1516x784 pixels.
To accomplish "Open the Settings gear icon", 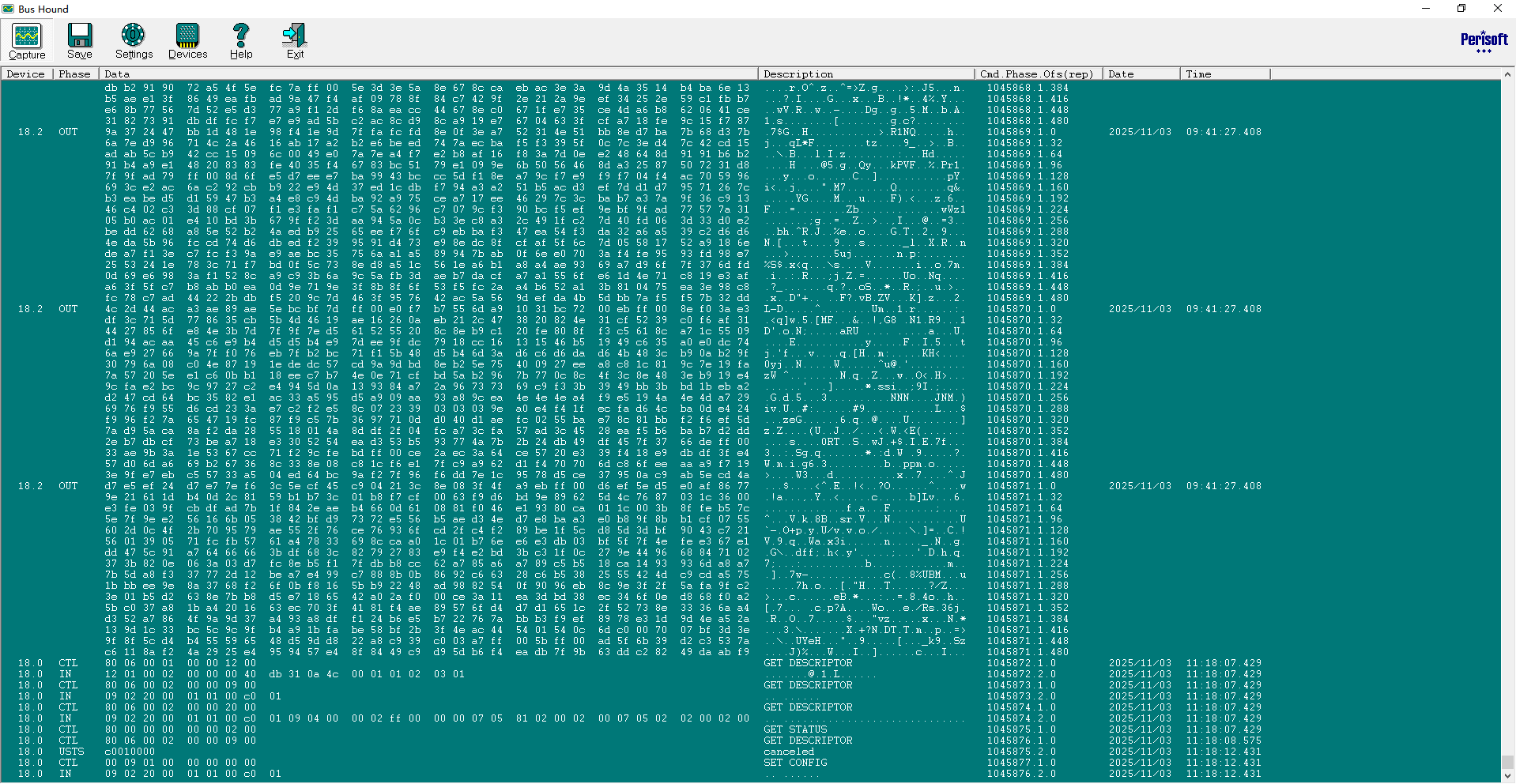I will (134, 41).
